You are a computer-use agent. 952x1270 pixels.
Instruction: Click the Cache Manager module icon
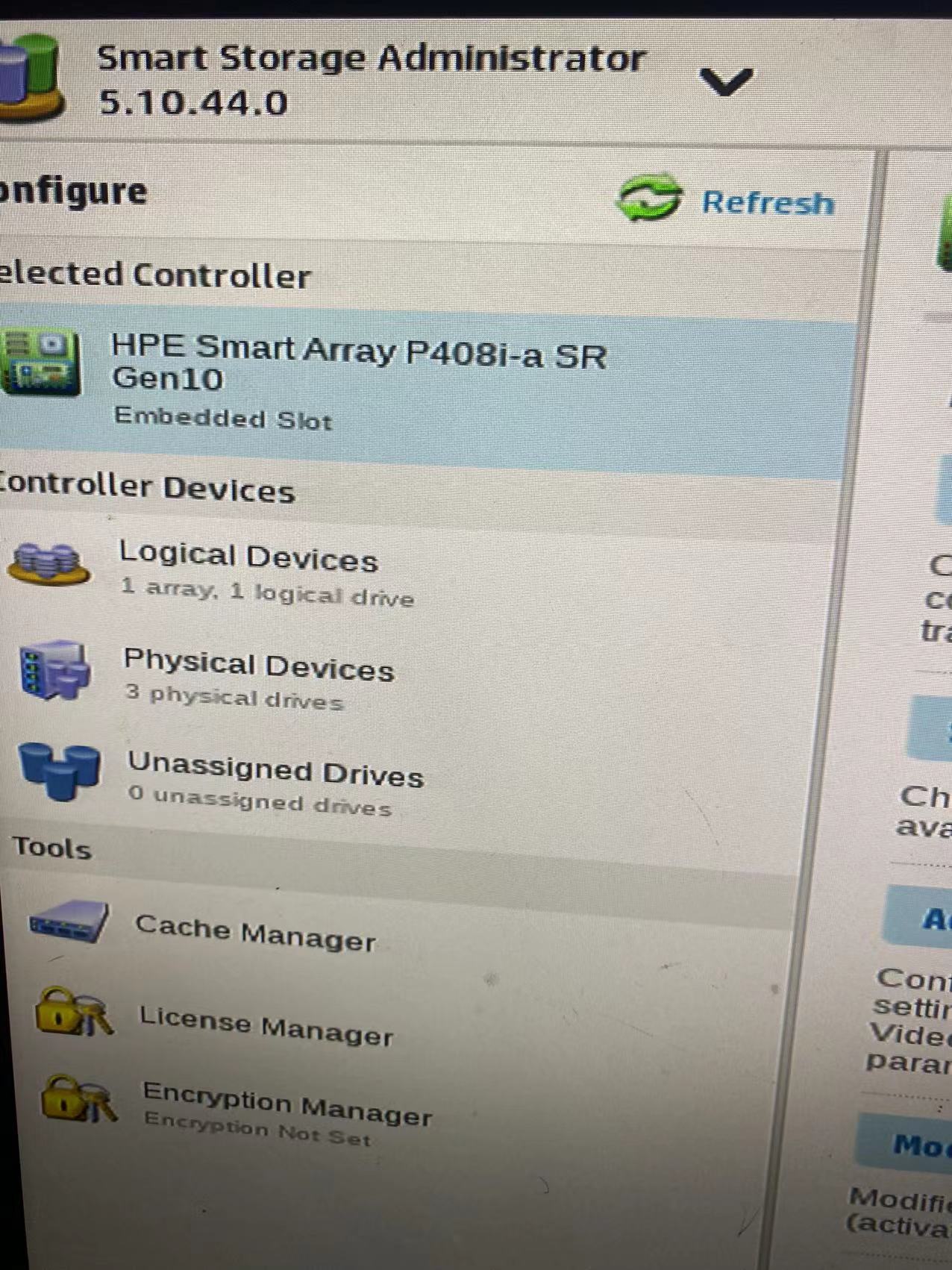point(69,921)
